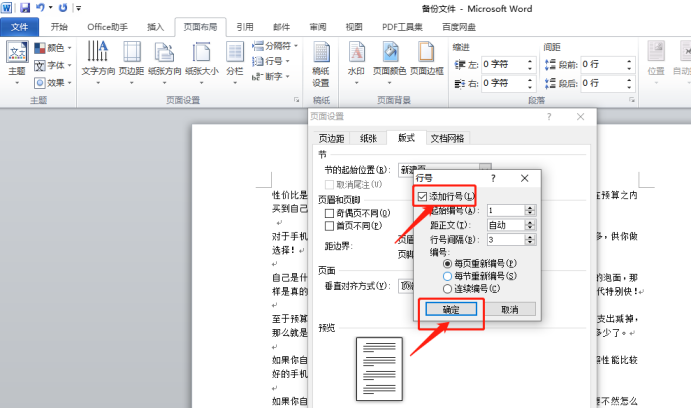Open quick access toolbar customize arrow
Image resolution: width=692 pixels, height=409 pixels.
(79, 8)
